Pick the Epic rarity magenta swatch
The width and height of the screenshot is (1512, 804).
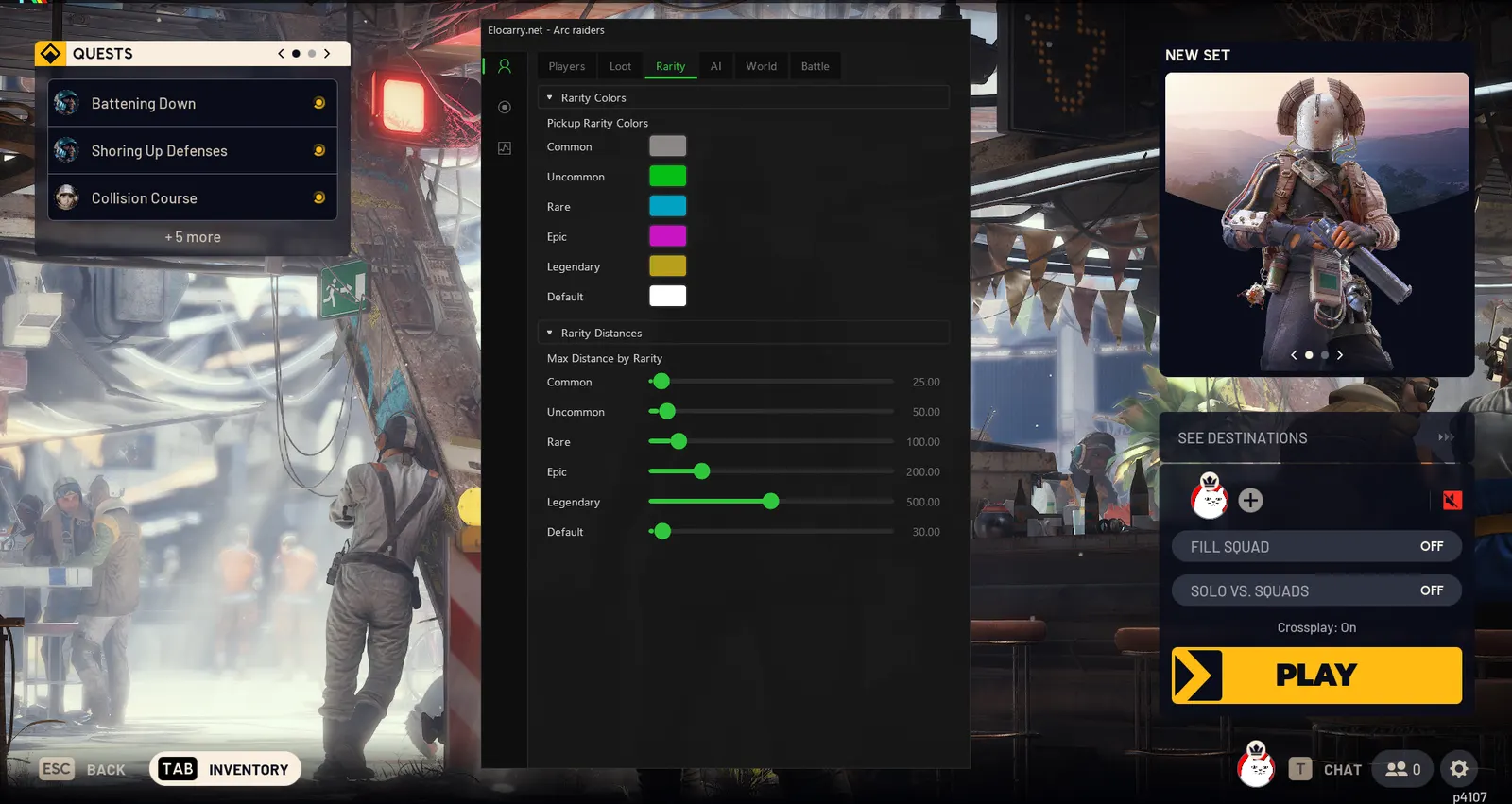click(667, 236)
